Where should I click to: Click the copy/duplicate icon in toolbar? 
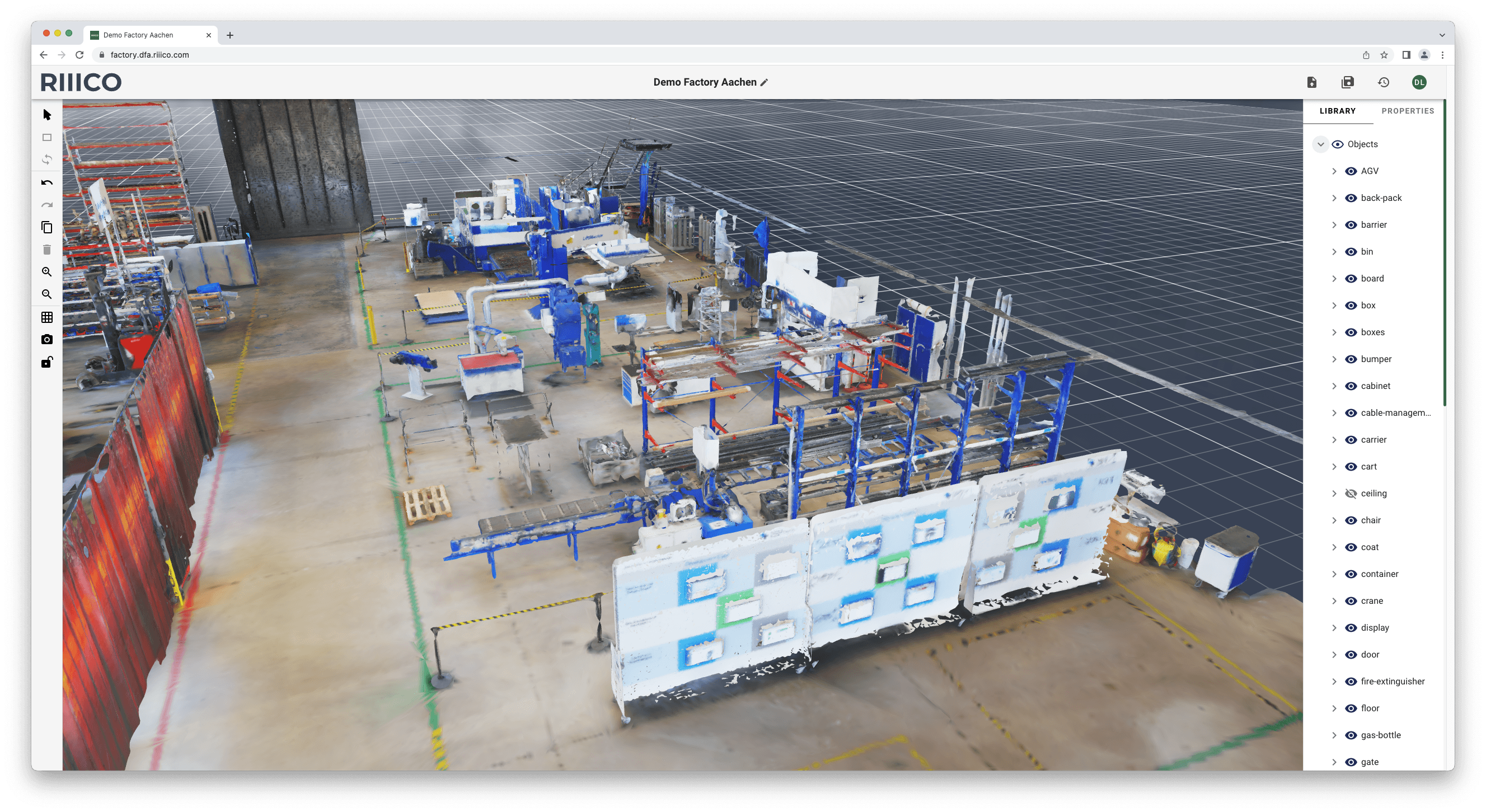point(48,227)
